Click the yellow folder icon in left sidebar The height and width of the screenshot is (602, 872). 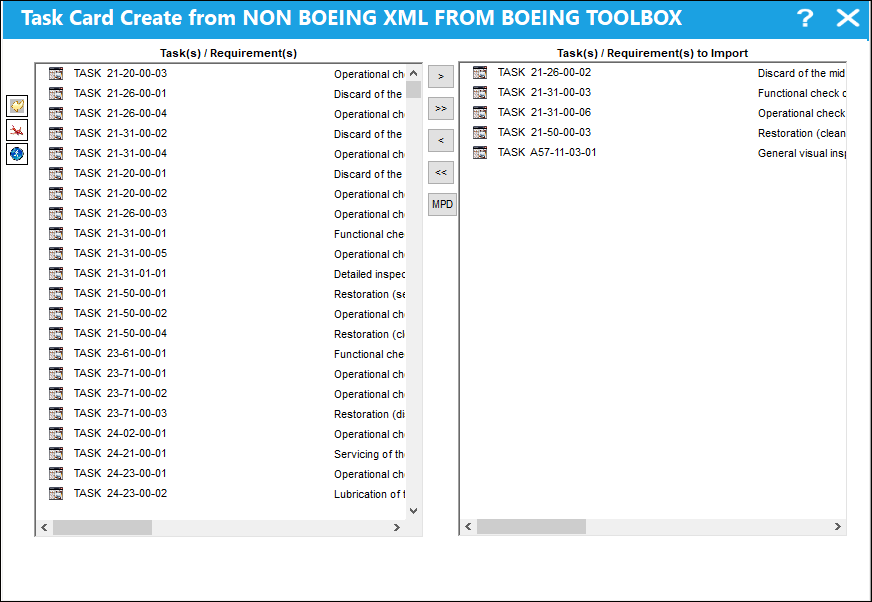17,106
